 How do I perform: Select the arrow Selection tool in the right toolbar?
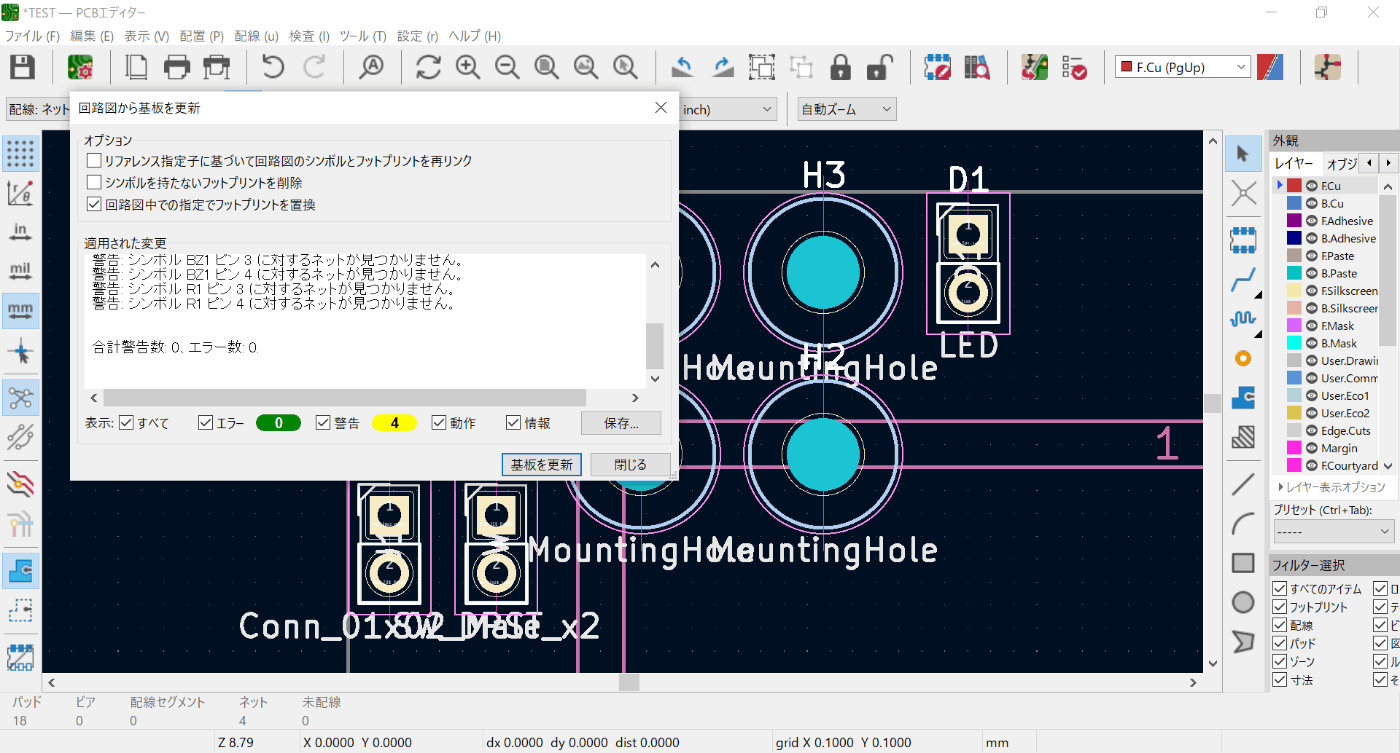pos(1243,154)
